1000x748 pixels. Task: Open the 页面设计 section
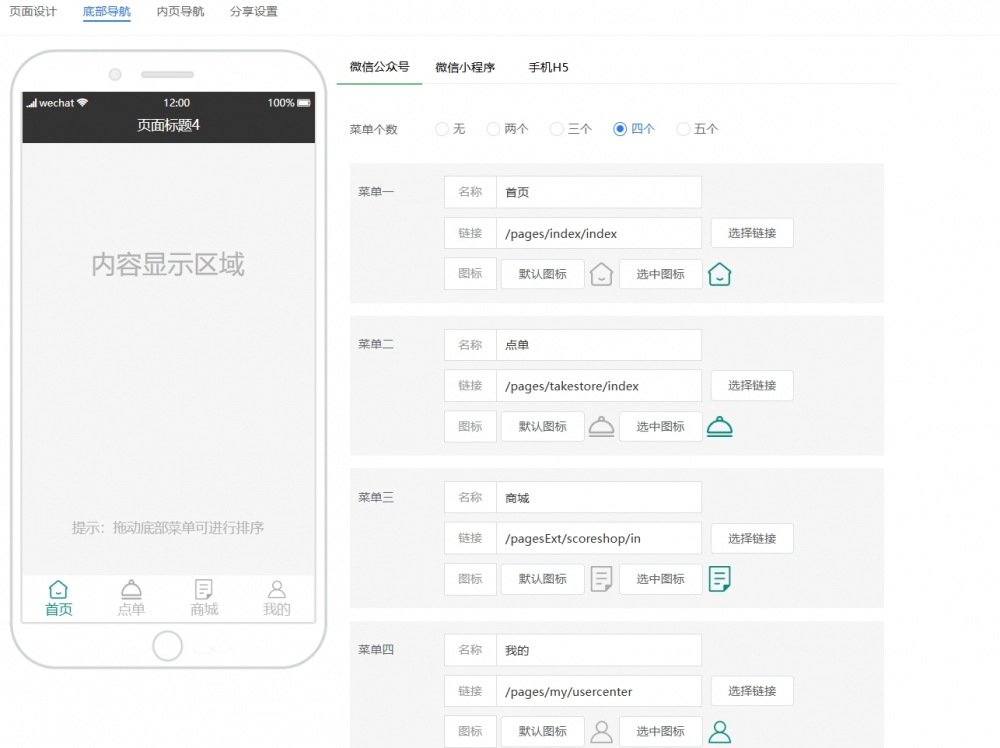tap(34, 13)
